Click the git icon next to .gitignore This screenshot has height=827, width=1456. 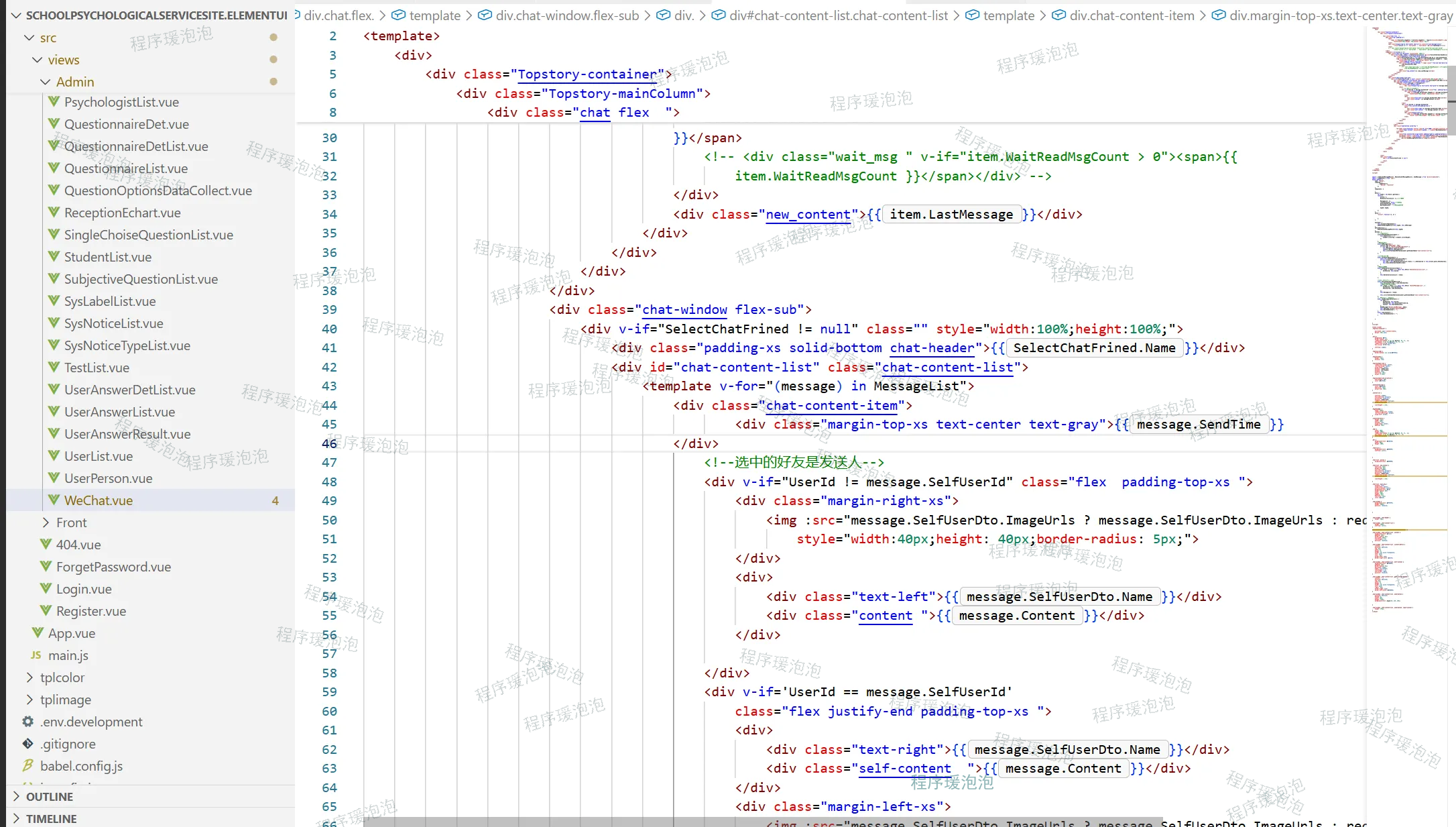[x=28, y=744]
